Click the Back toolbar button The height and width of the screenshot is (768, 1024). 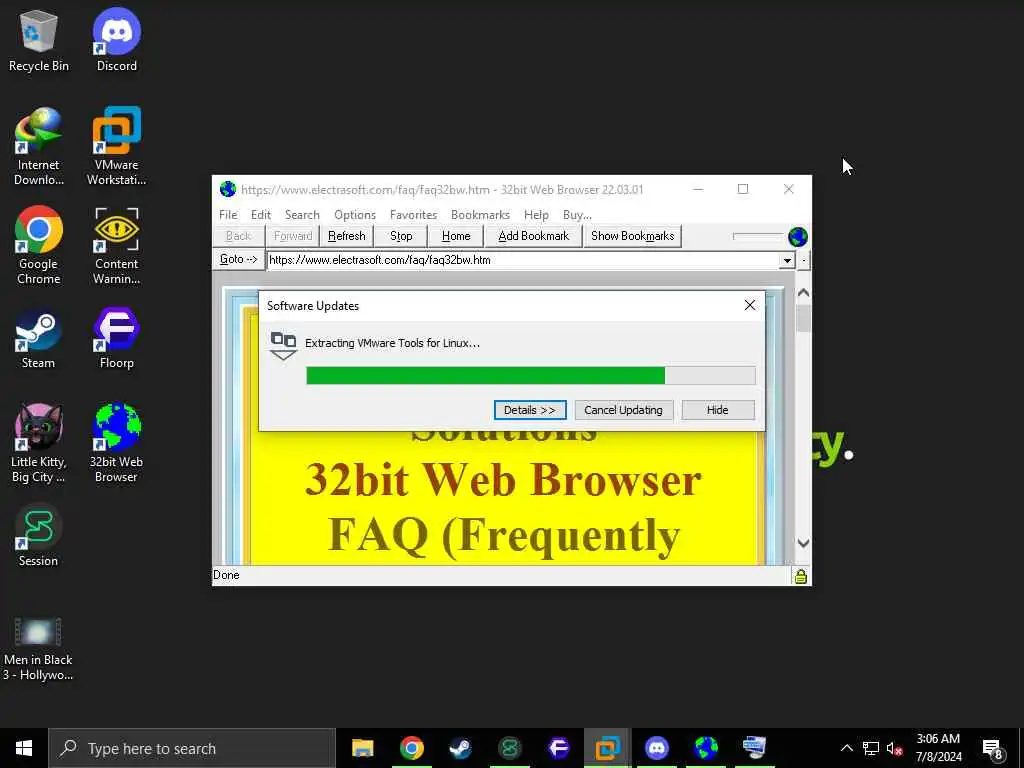[238, 236]
